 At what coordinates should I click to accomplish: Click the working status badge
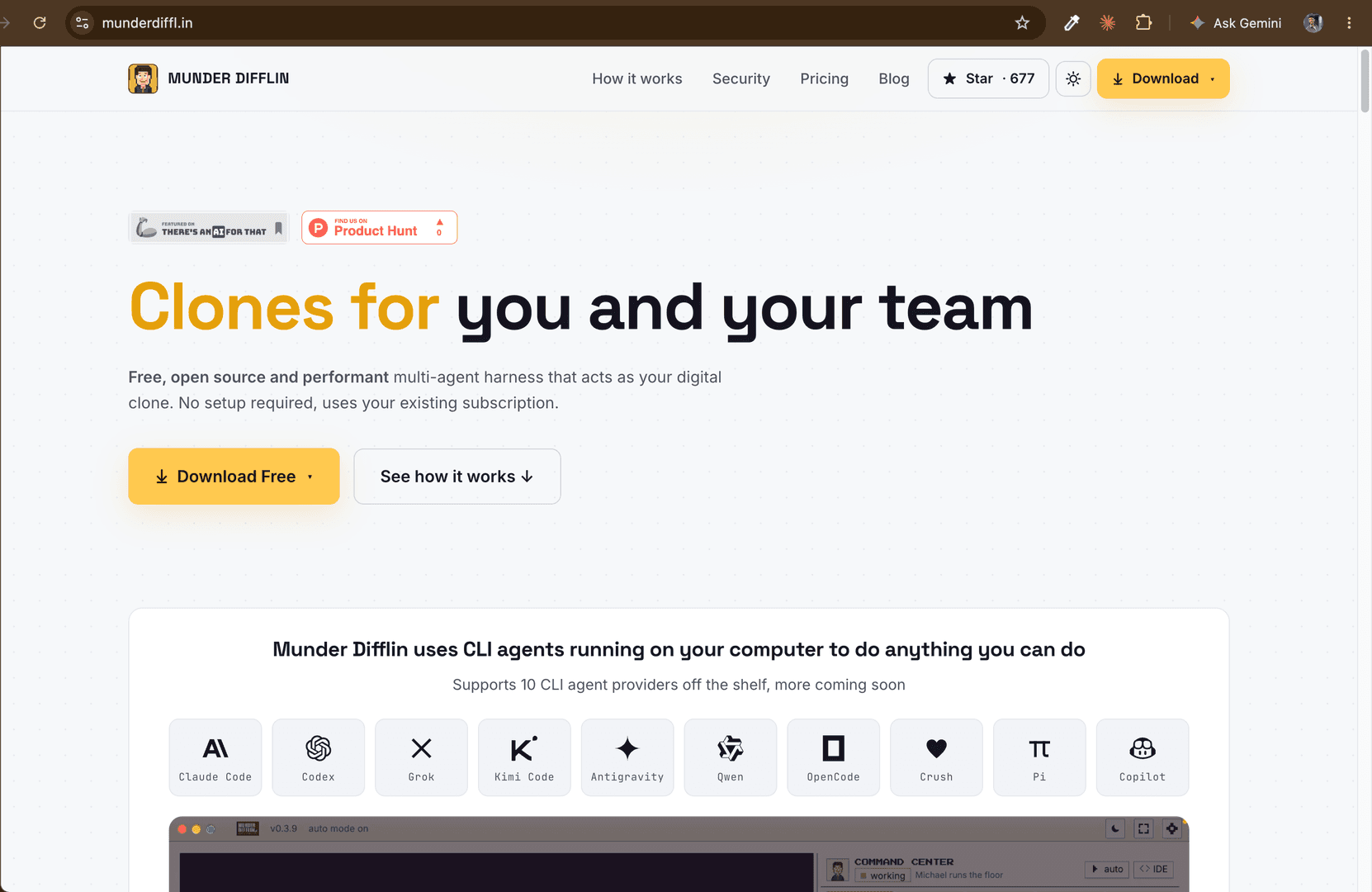[x=882, y=875]
